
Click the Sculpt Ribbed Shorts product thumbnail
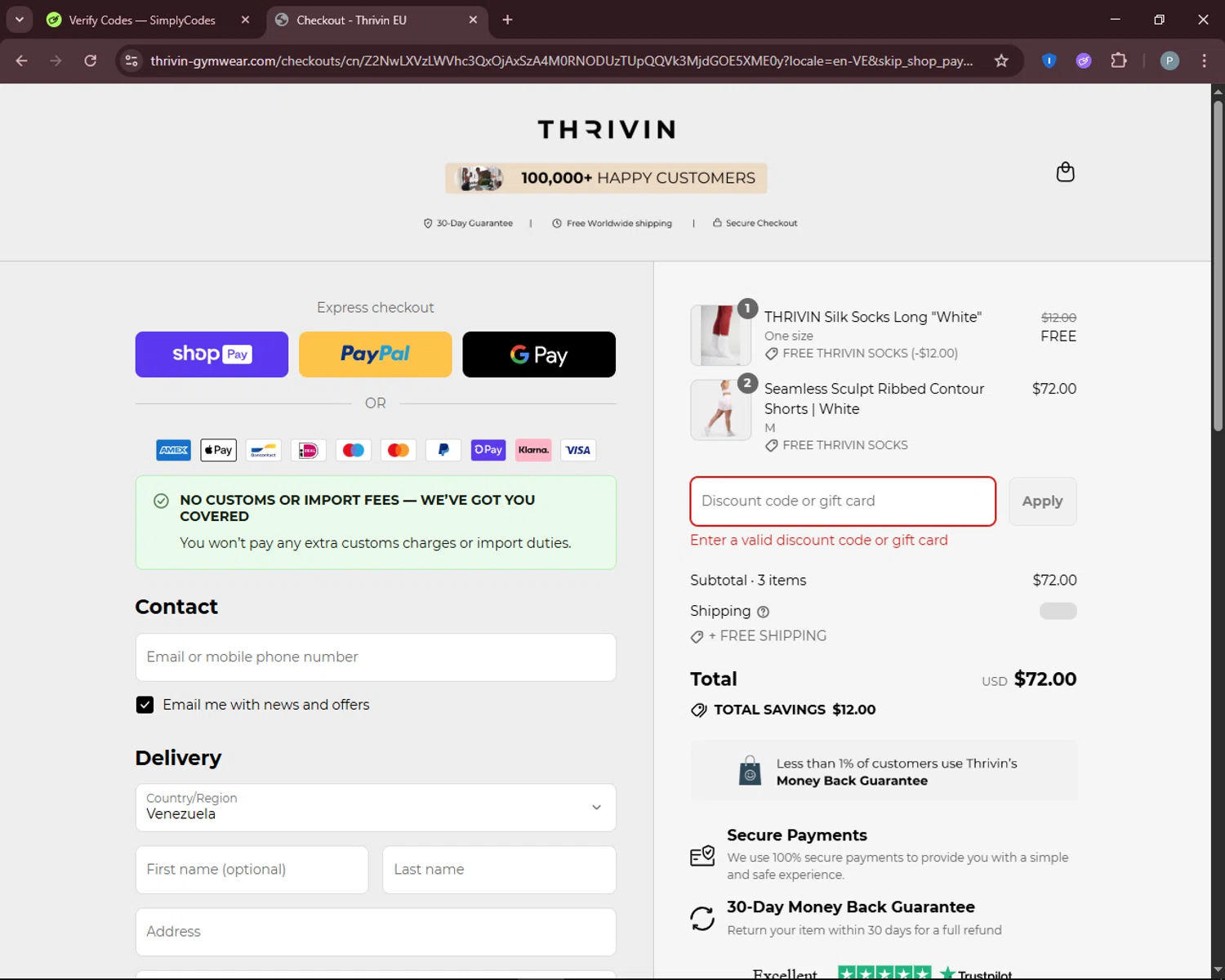[720, 410]
